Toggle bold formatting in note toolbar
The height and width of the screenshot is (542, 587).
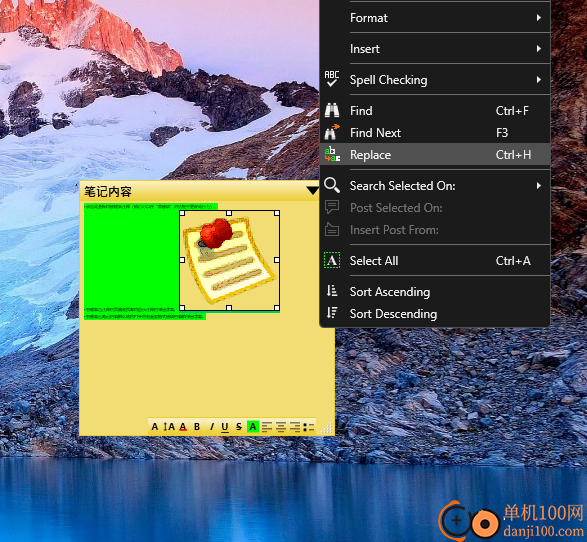pos(197,427)
